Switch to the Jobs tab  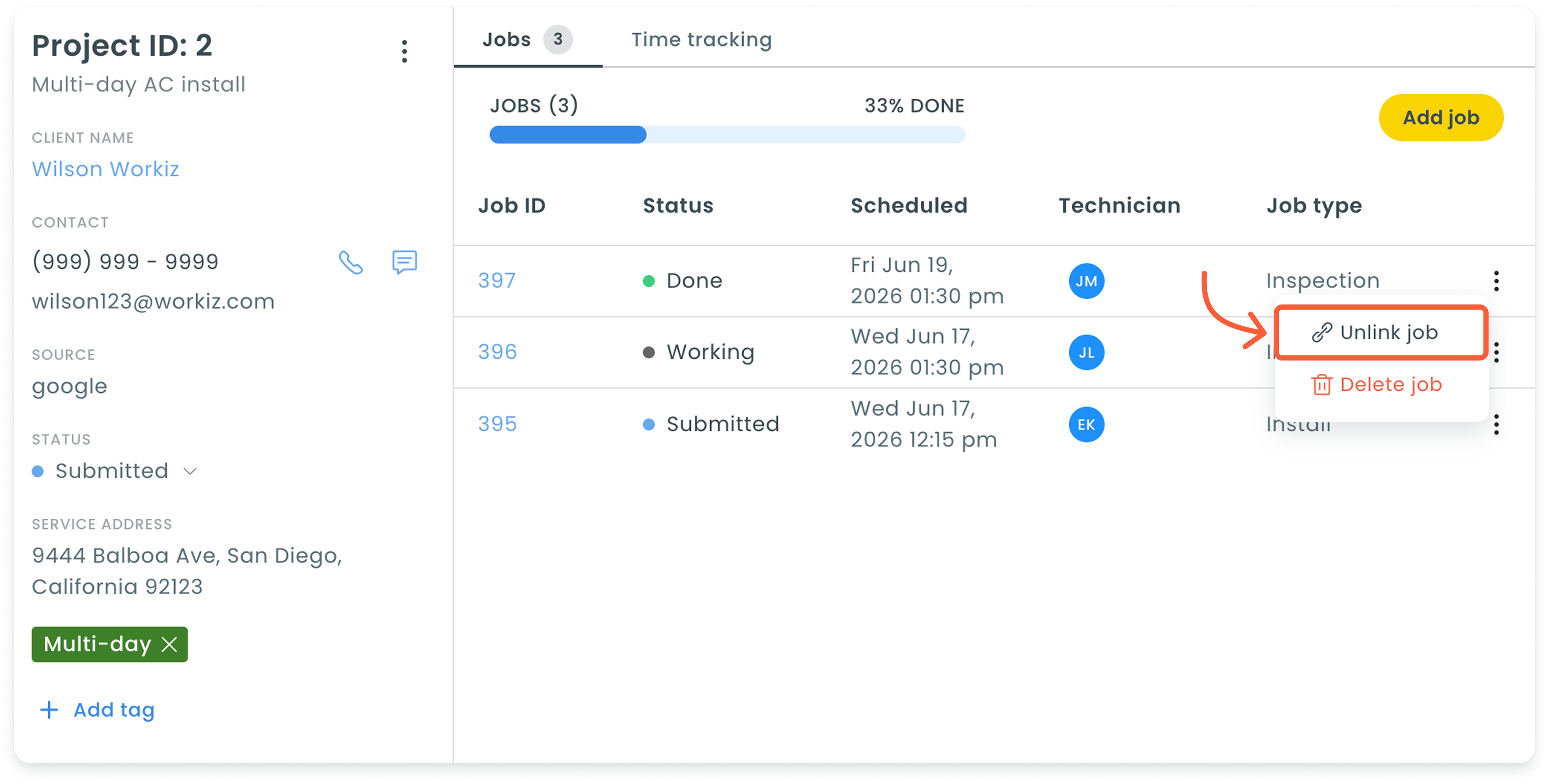pyautogui.click(x=527, y=40)
